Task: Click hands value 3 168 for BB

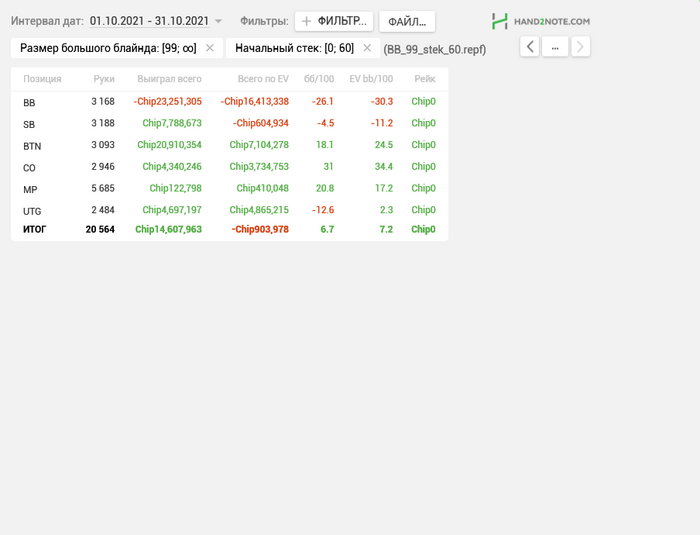Action: click(103, 102)
